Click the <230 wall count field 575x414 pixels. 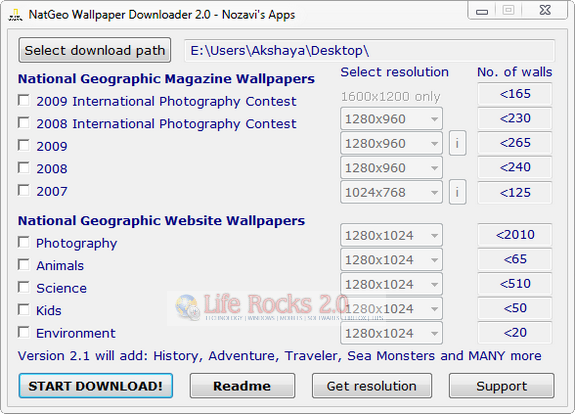pos(515,118)
